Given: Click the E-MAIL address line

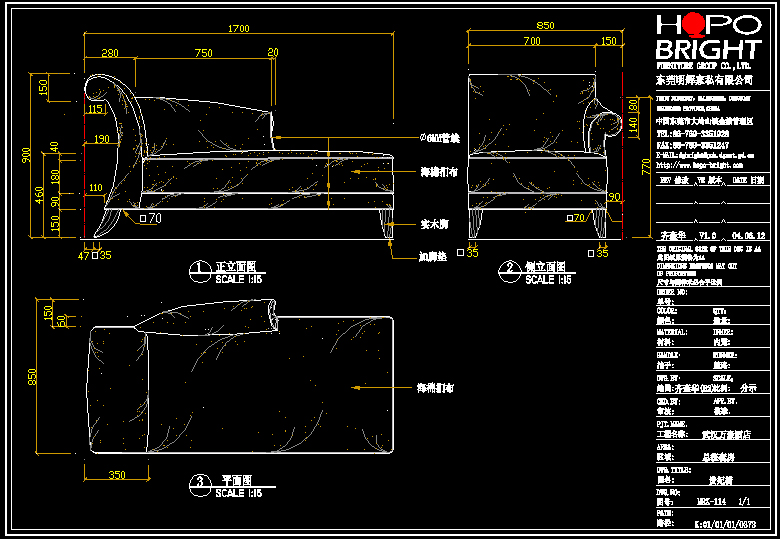Looking at the screenshot, I should click(x=705, y=155).
